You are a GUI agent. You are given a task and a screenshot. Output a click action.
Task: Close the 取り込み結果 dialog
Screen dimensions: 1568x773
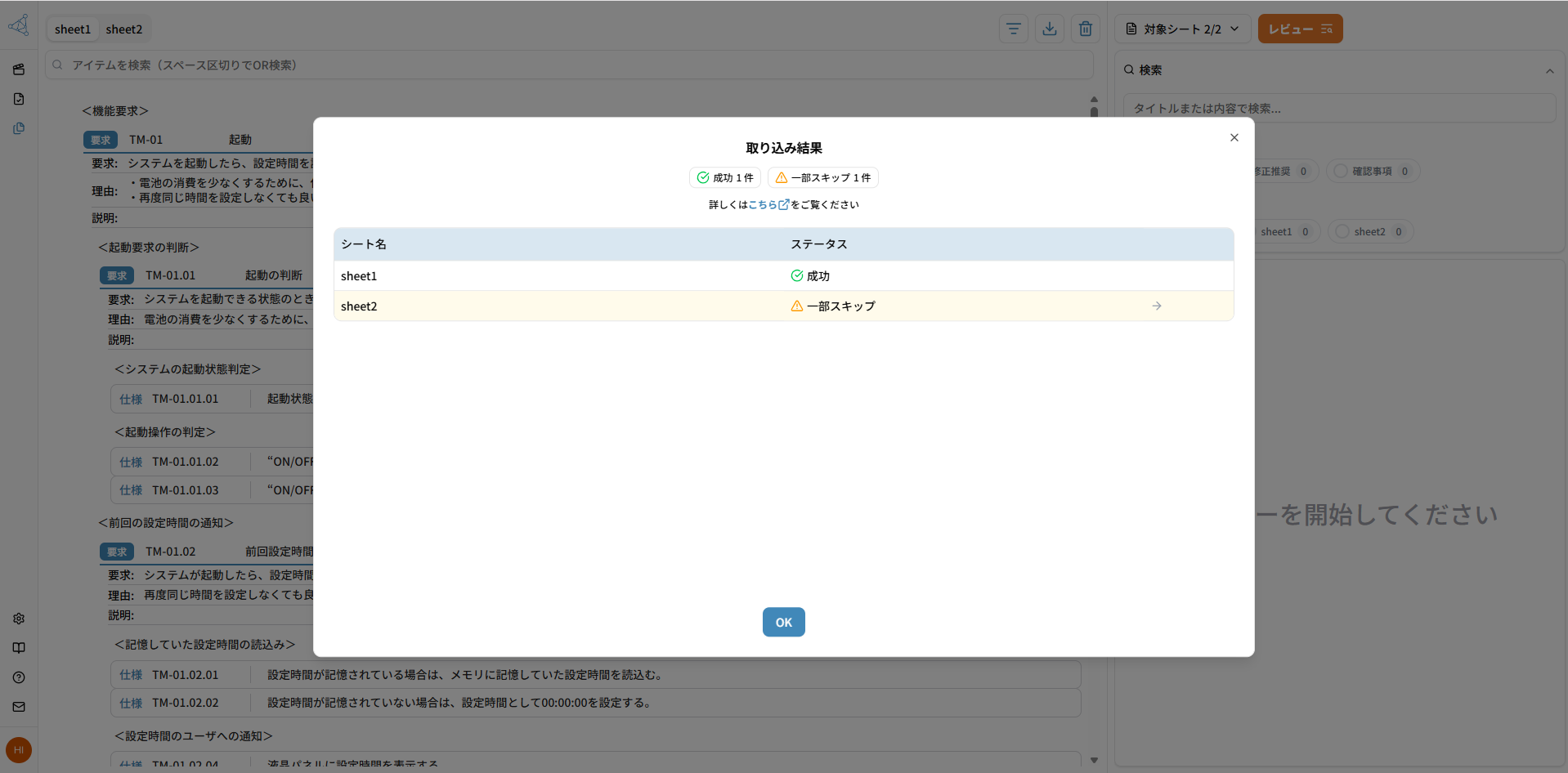click(x=1234, y=137)
